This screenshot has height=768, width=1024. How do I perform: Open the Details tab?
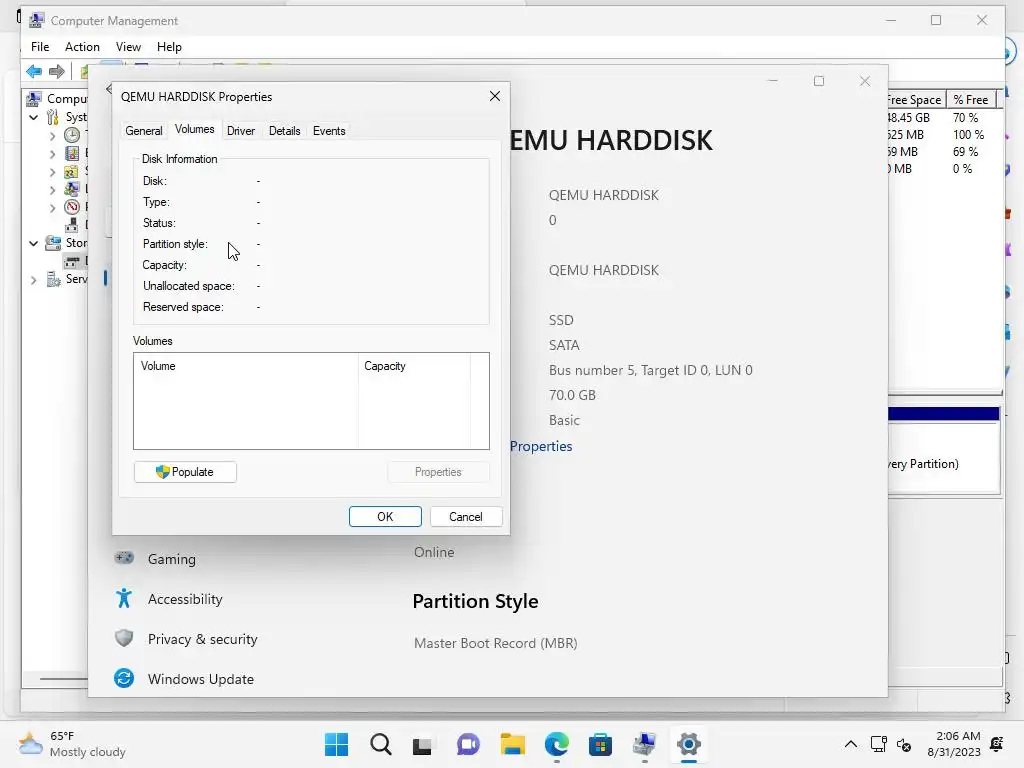[x=285, y=131]
